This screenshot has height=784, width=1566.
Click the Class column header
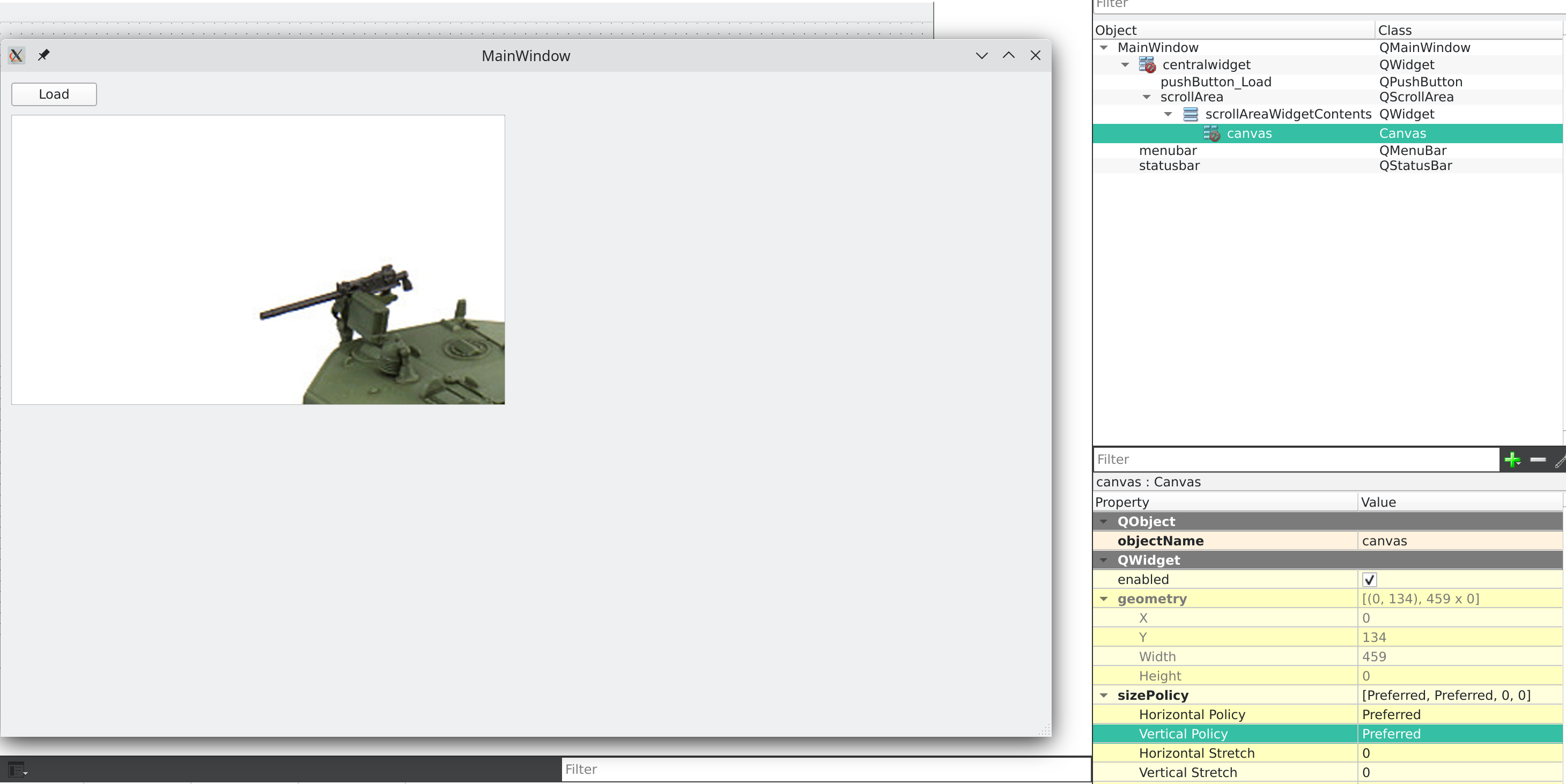[1469, 30]
